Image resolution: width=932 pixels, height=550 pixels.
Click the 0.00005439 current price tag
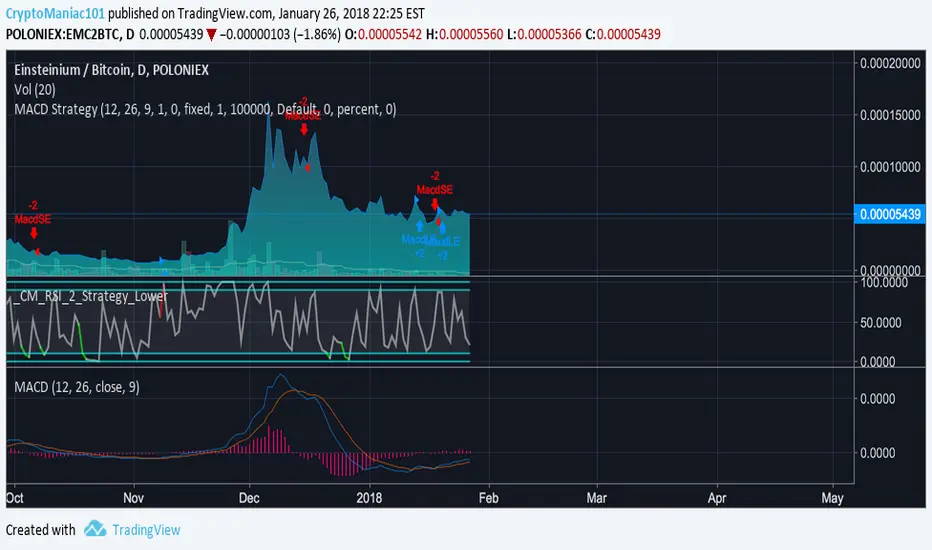point(890,214)
